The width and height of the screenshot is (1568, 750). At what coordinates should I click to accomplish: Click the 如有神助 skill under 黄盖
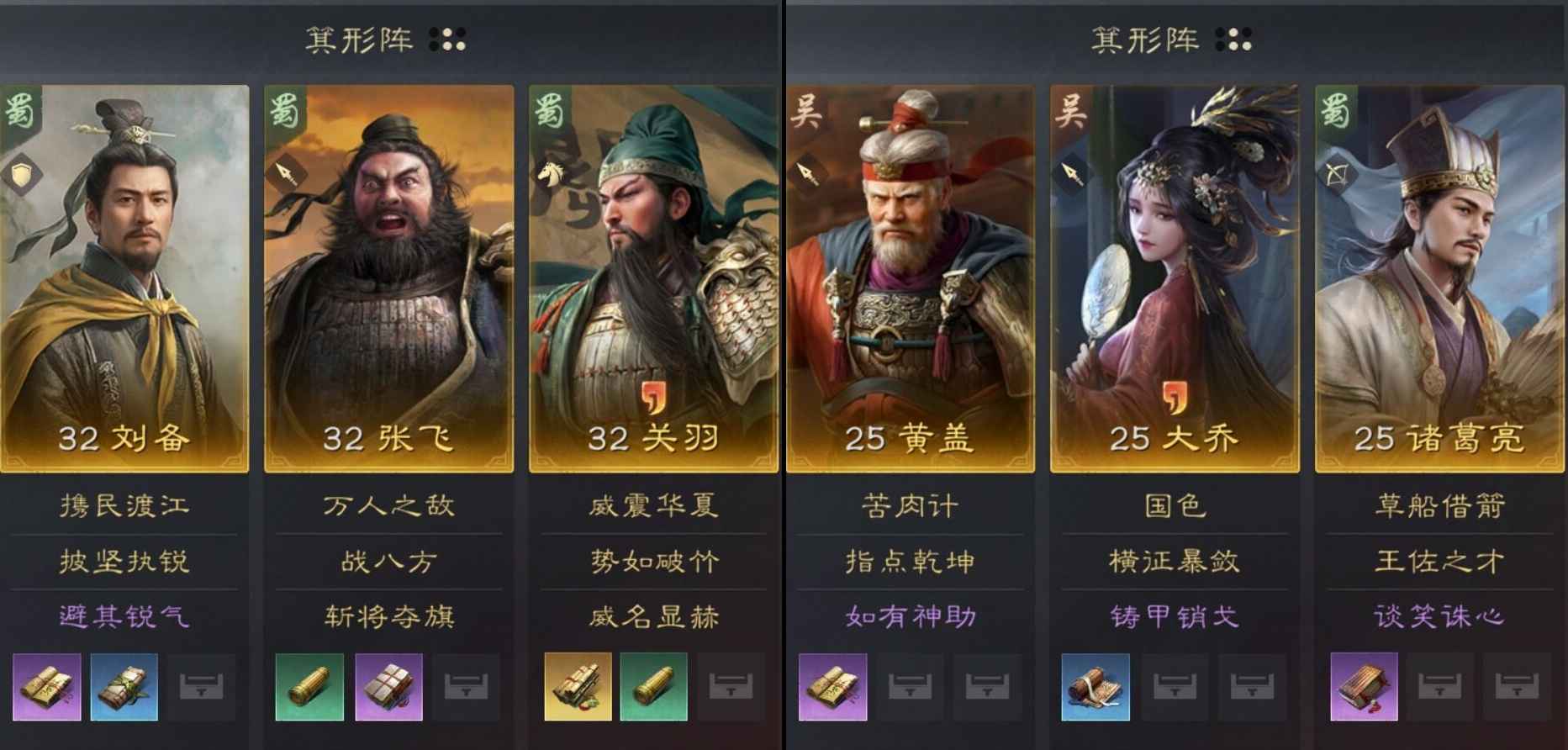click(x=911, y=616)
